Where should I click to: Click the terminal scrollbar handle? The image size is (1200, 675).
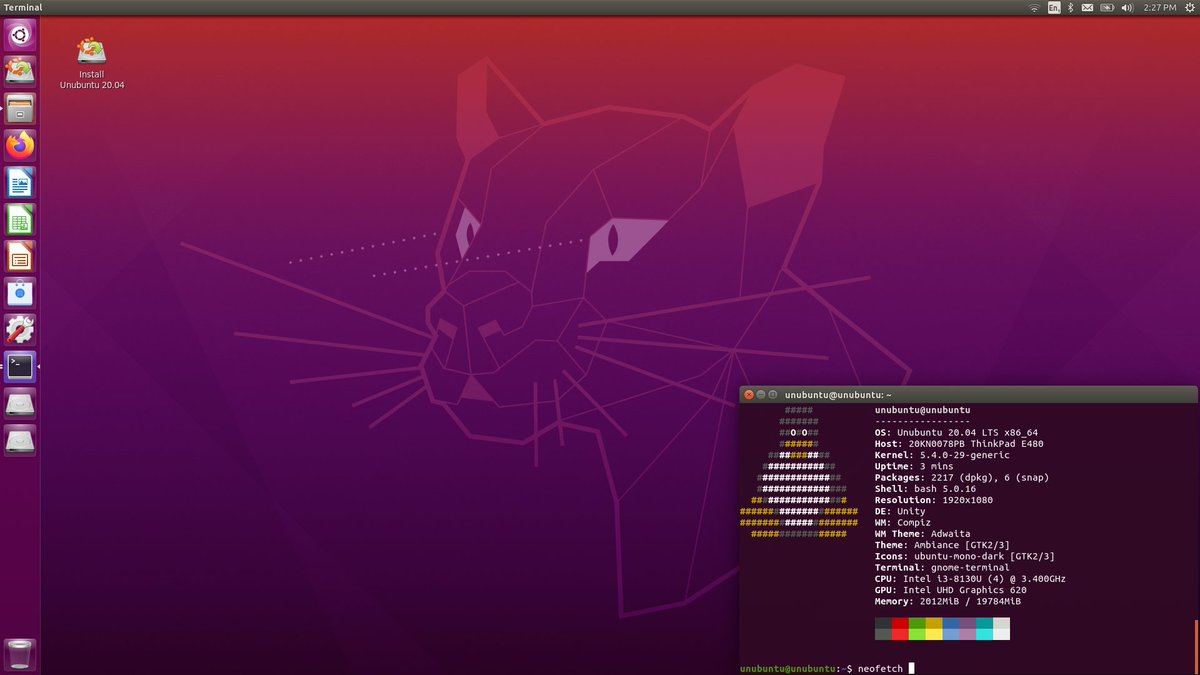1195,647
